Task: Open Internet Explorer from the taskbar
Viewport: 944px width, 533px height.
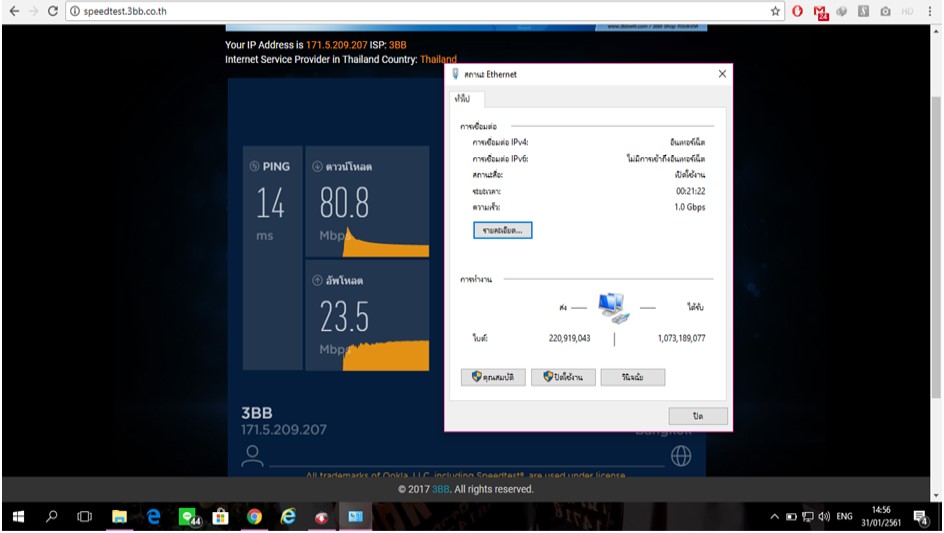Action: pos(288,517)
